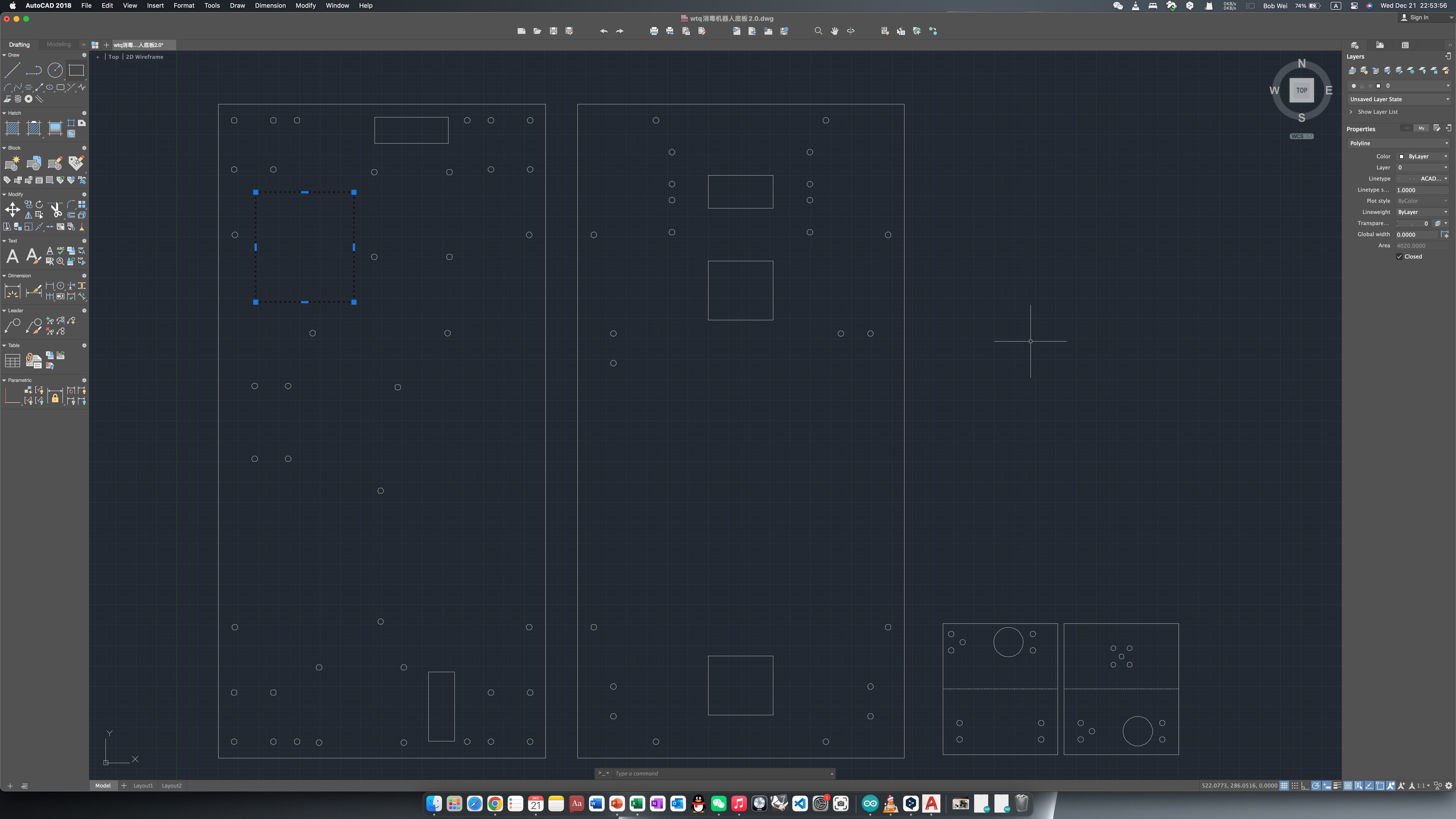This screenshot has width=1456, height=819.
Task: Open the Color ByLayer dropdown
Action: click(x=1422, y=157)
